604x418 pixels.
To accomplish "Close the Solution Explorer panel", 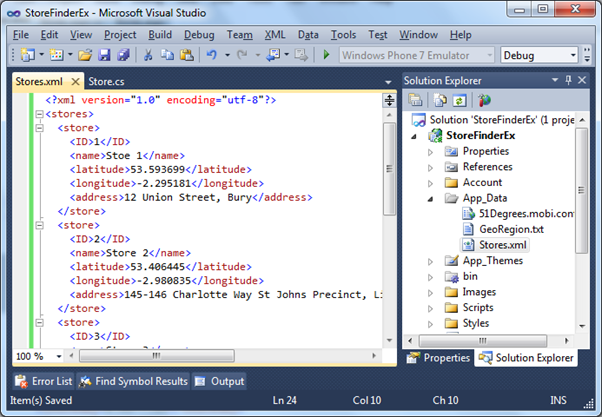I will pyautogui.click(x=582, y=80).
